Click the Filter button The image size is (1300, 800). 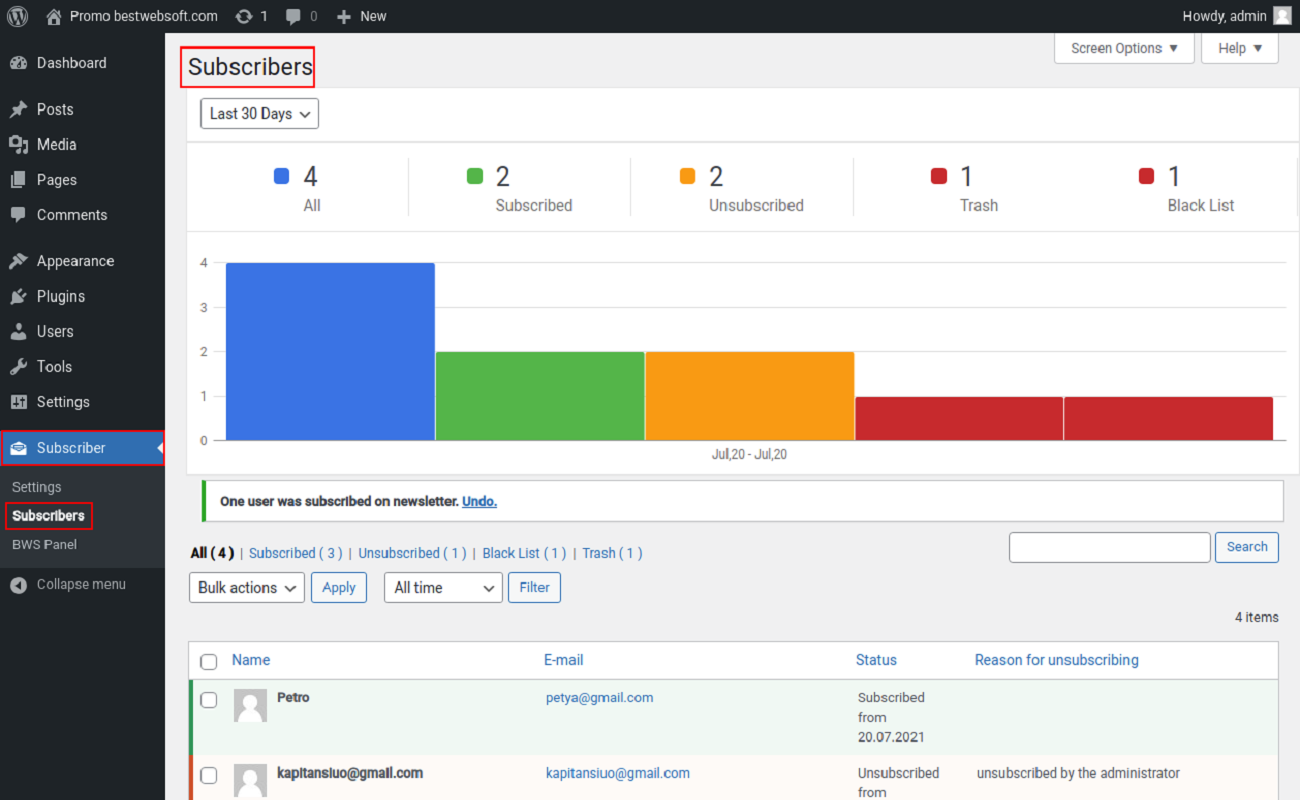[534, 587]
